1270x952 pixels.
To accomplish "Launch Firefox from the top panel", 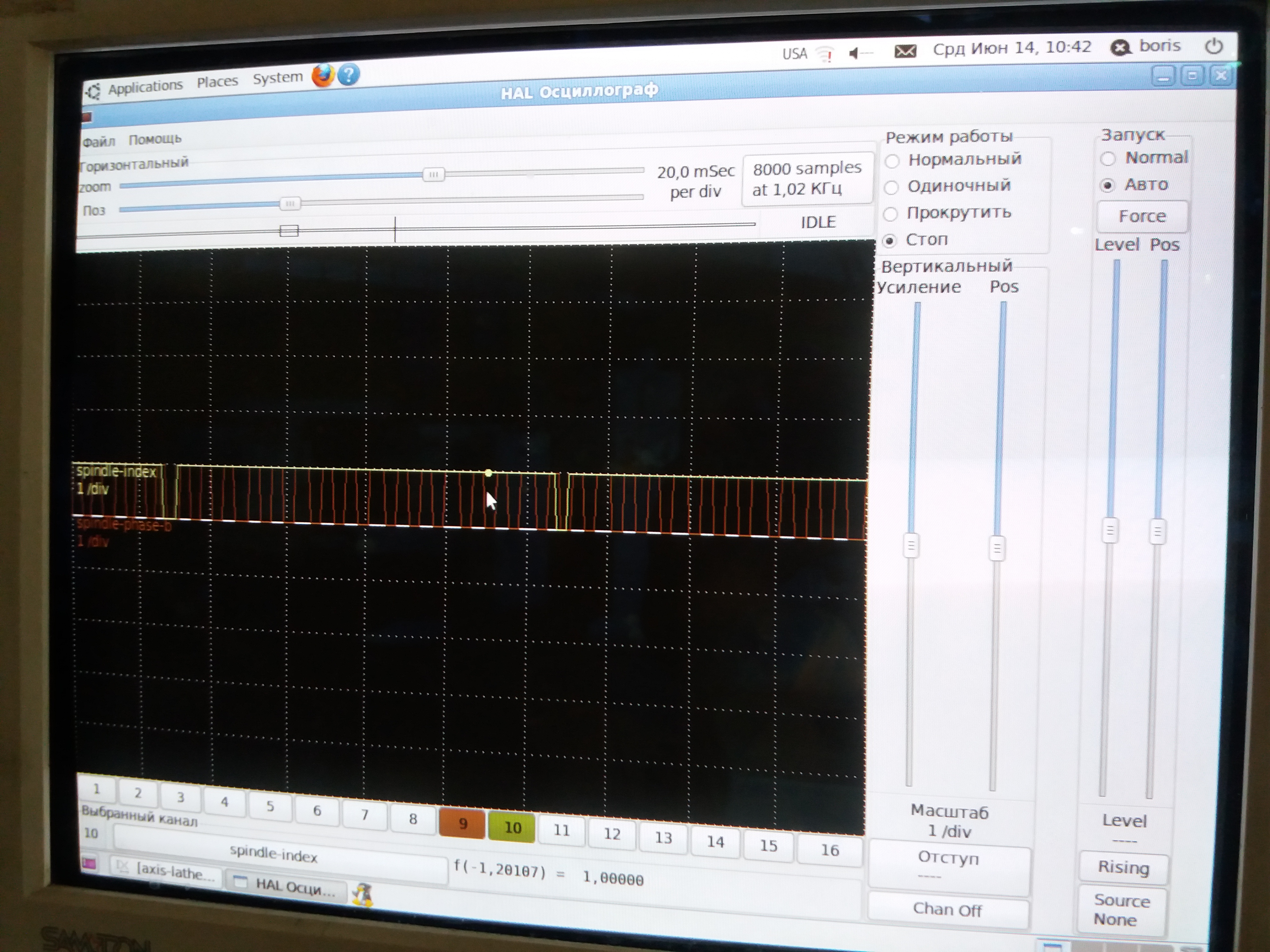I will click(323, 75).
